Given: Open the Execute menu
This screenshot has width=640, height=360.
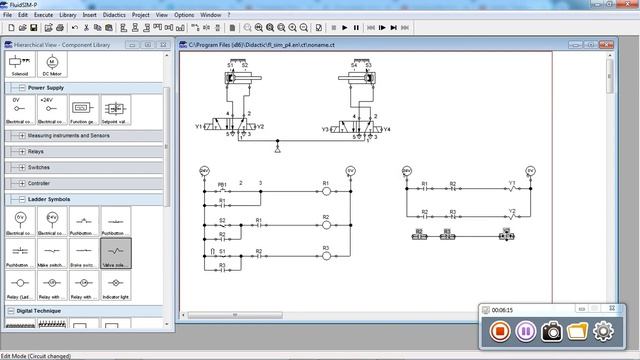Looking at the screenshot, I should 43,15.
